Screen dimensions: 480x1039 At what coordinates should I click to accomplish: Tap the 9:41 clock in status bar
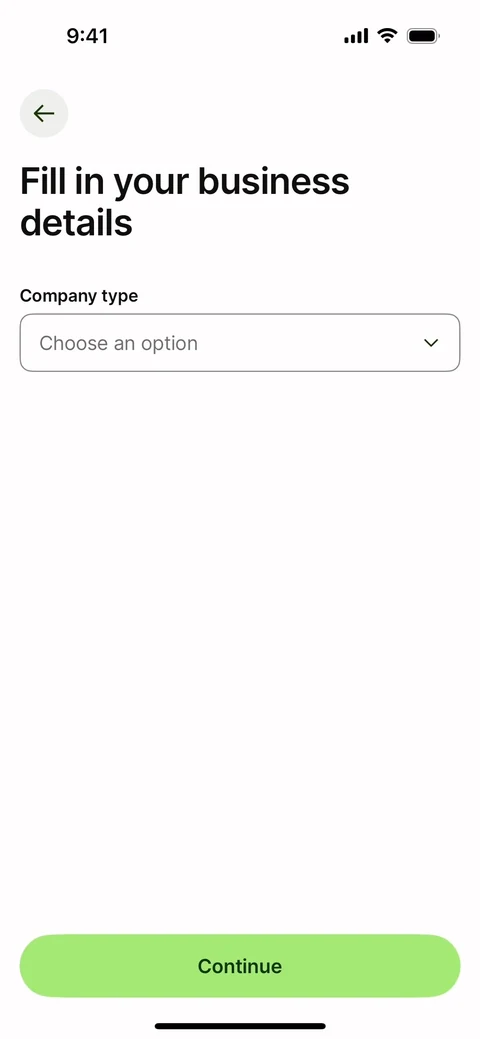click(87, 36)
